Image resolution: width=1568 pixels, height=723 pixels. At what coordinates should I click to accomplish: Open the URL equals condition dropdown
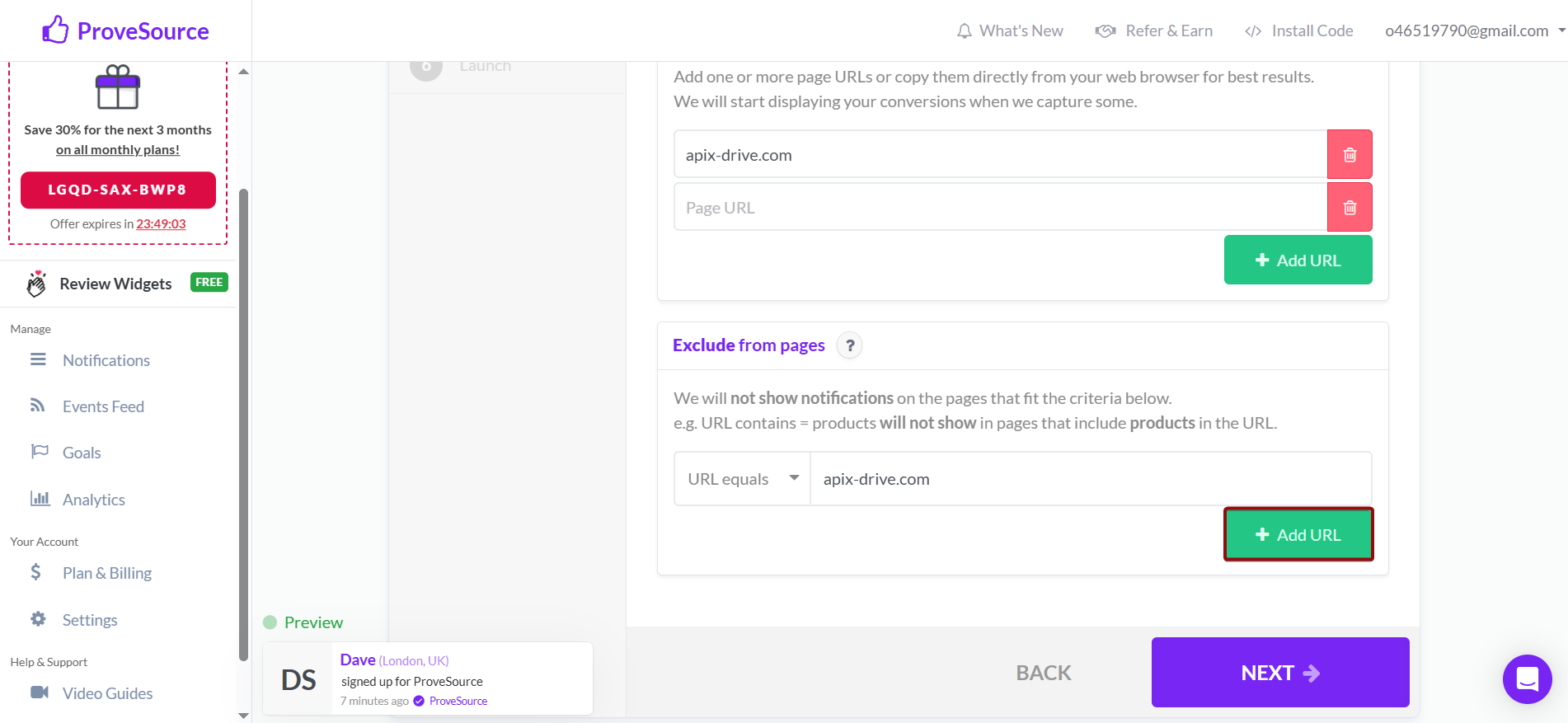[x=743, y=479]
